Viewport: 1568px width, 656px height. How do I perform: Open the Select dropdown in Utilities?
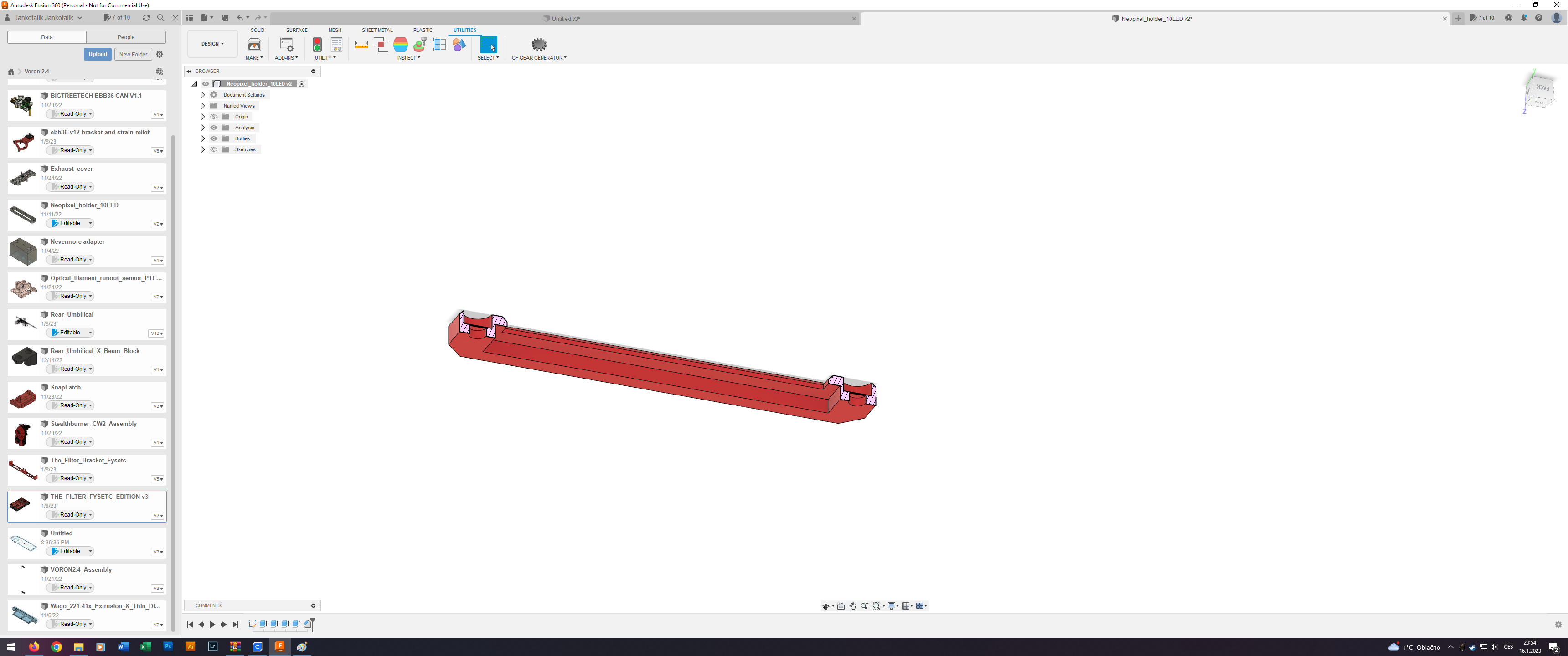[489, 58]
